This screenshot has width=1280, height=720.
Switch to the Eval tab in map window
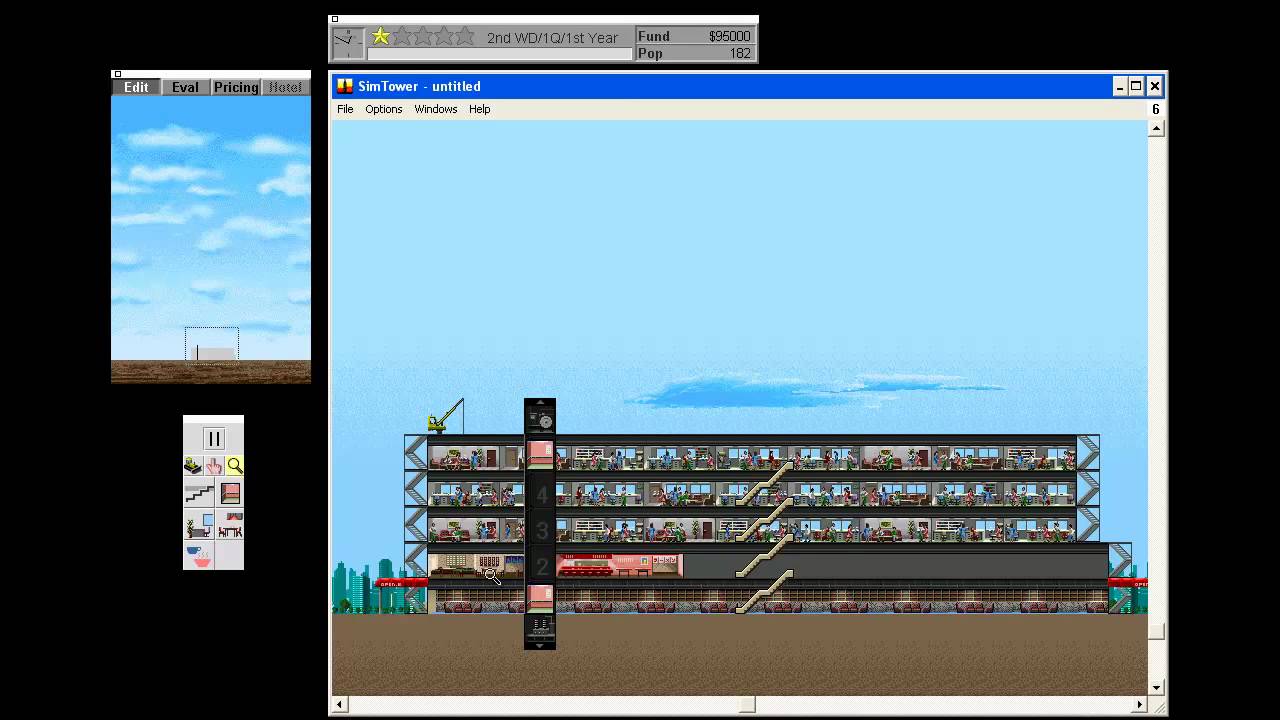point(185,87)
